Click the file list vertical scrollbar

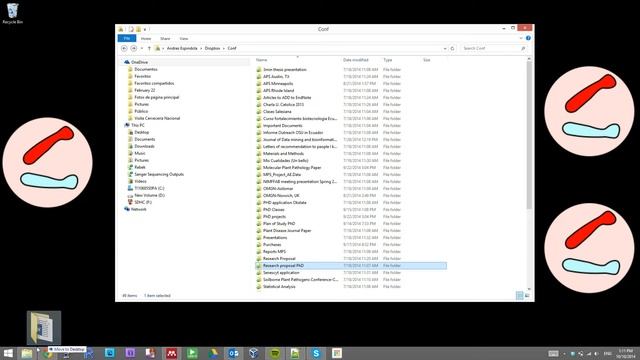(x=529, y=135)
